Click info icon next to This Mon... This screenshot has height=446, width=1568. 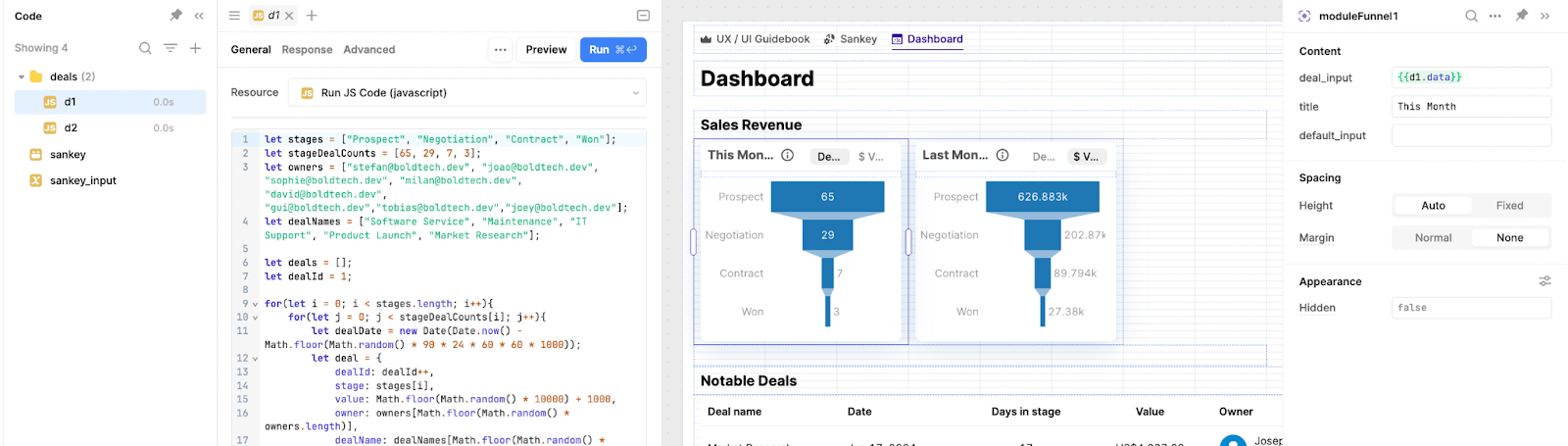[787, 155]
